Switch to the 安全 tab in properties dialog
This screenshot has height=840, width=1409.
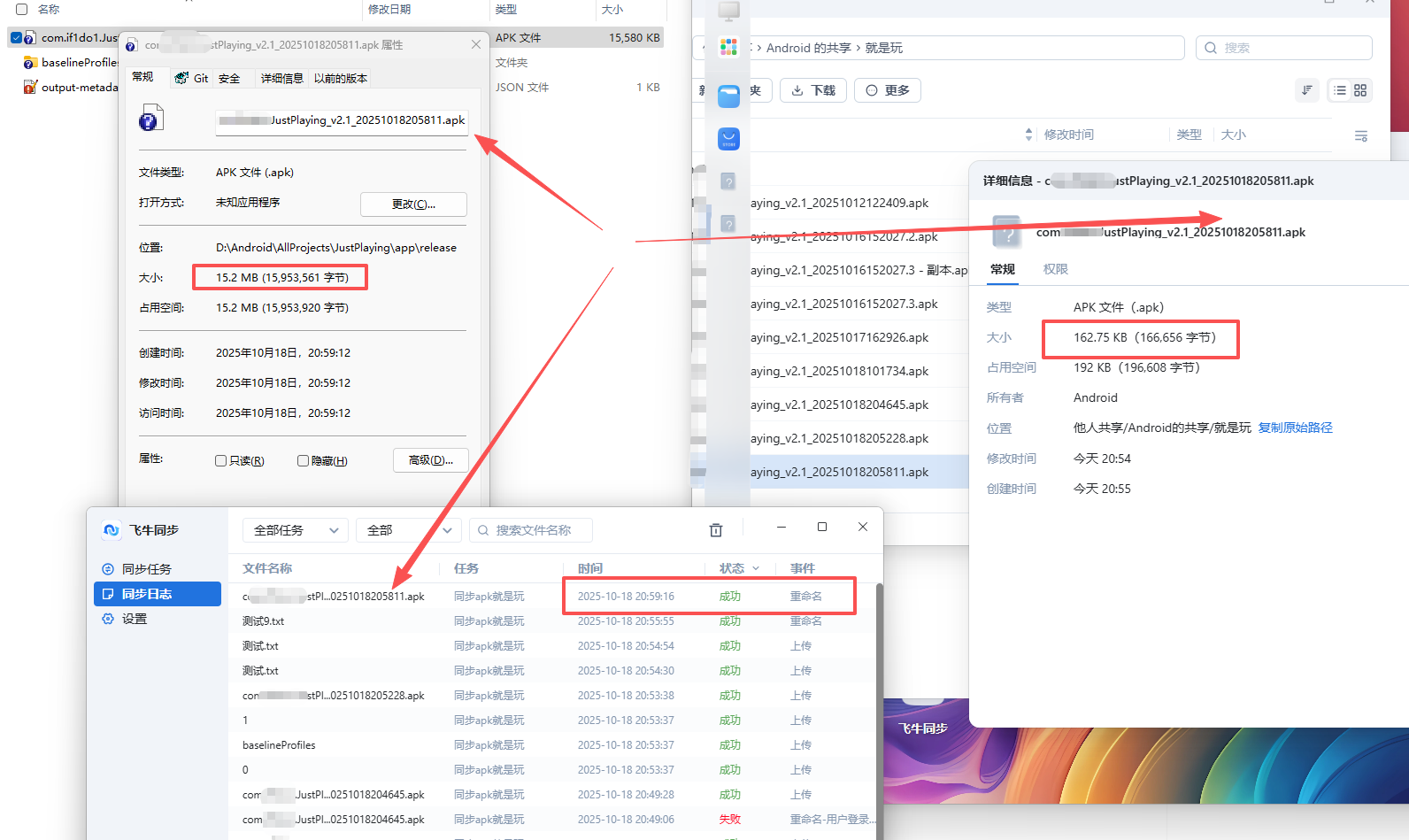coord(229,78)
